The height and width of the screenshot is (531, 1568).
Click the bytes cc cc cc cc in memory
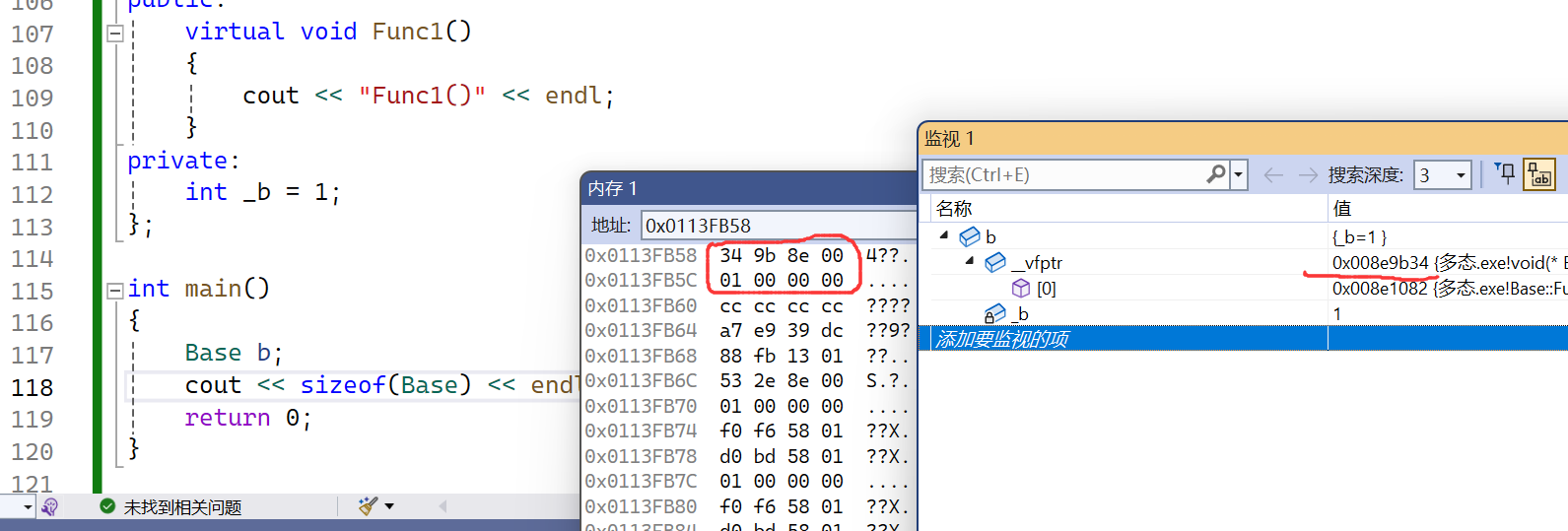[782, 305]
